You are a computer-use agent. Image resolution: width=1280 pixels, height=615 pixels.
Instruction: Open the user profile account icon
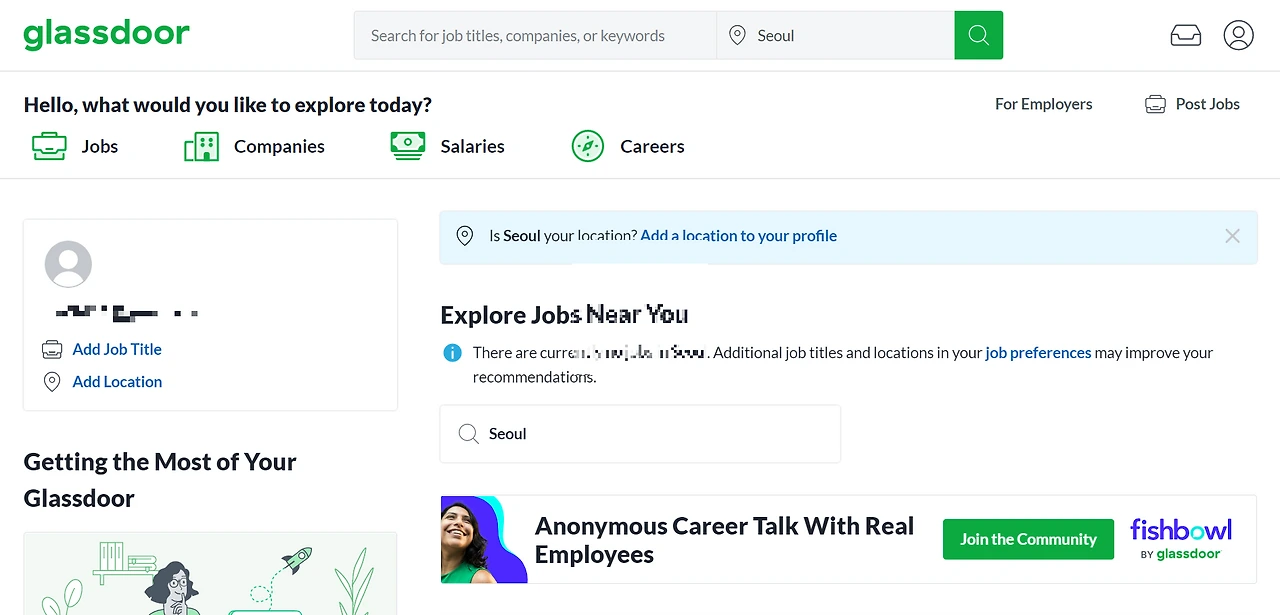(x=1238, y=36)
